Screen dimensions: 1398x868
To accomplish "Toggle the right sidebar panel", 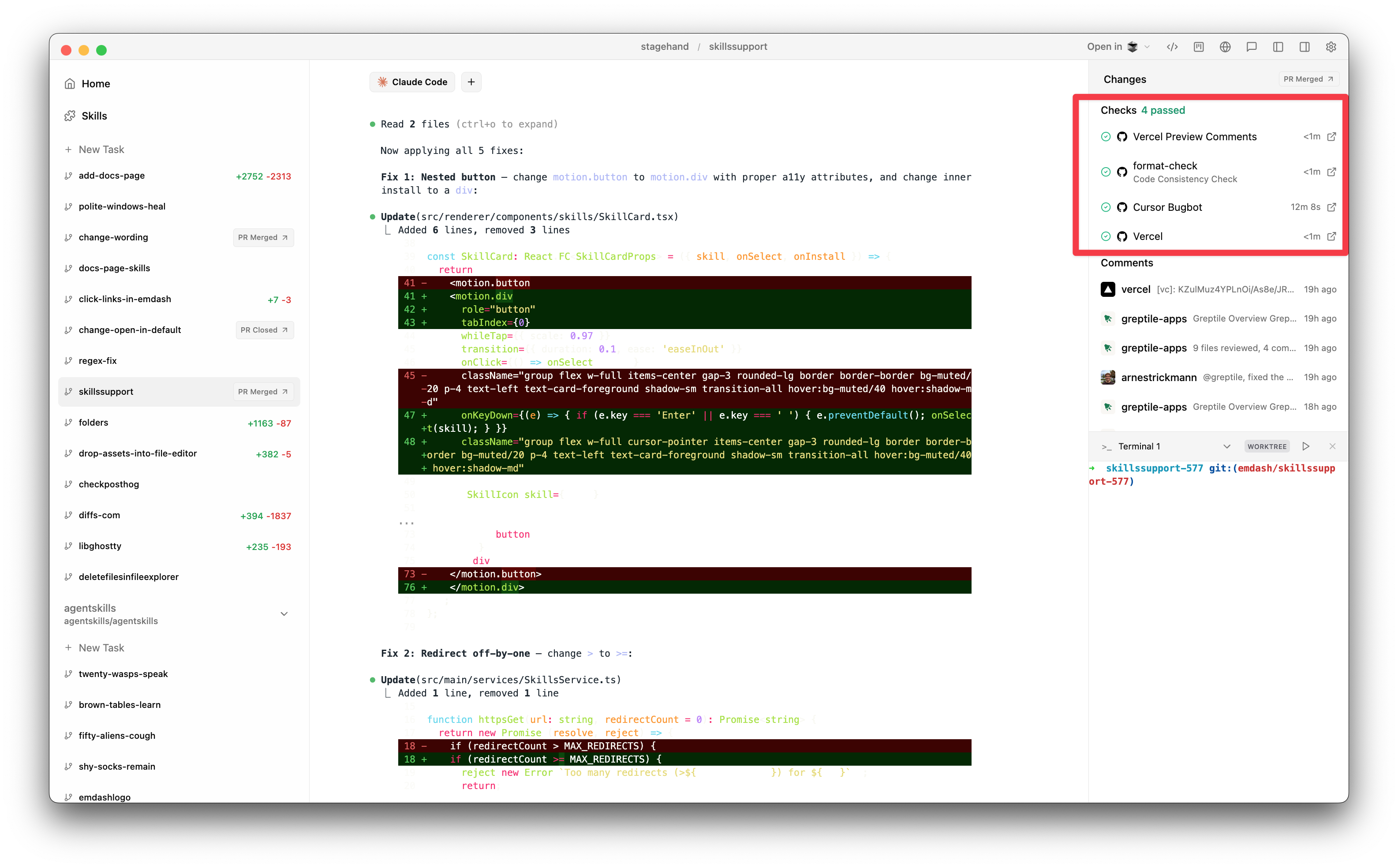I will click(x=1304, y=47).
